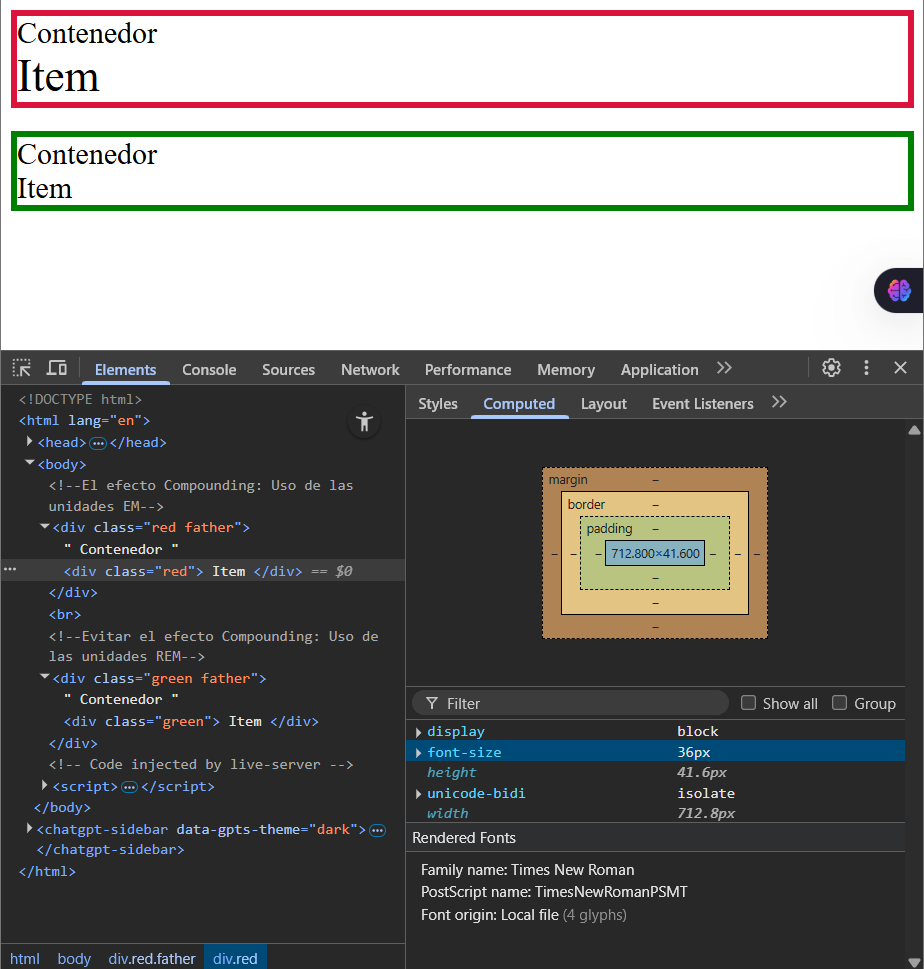Expand the script element node
Viewport: 924px width, 969px height.
click(45, 785)
